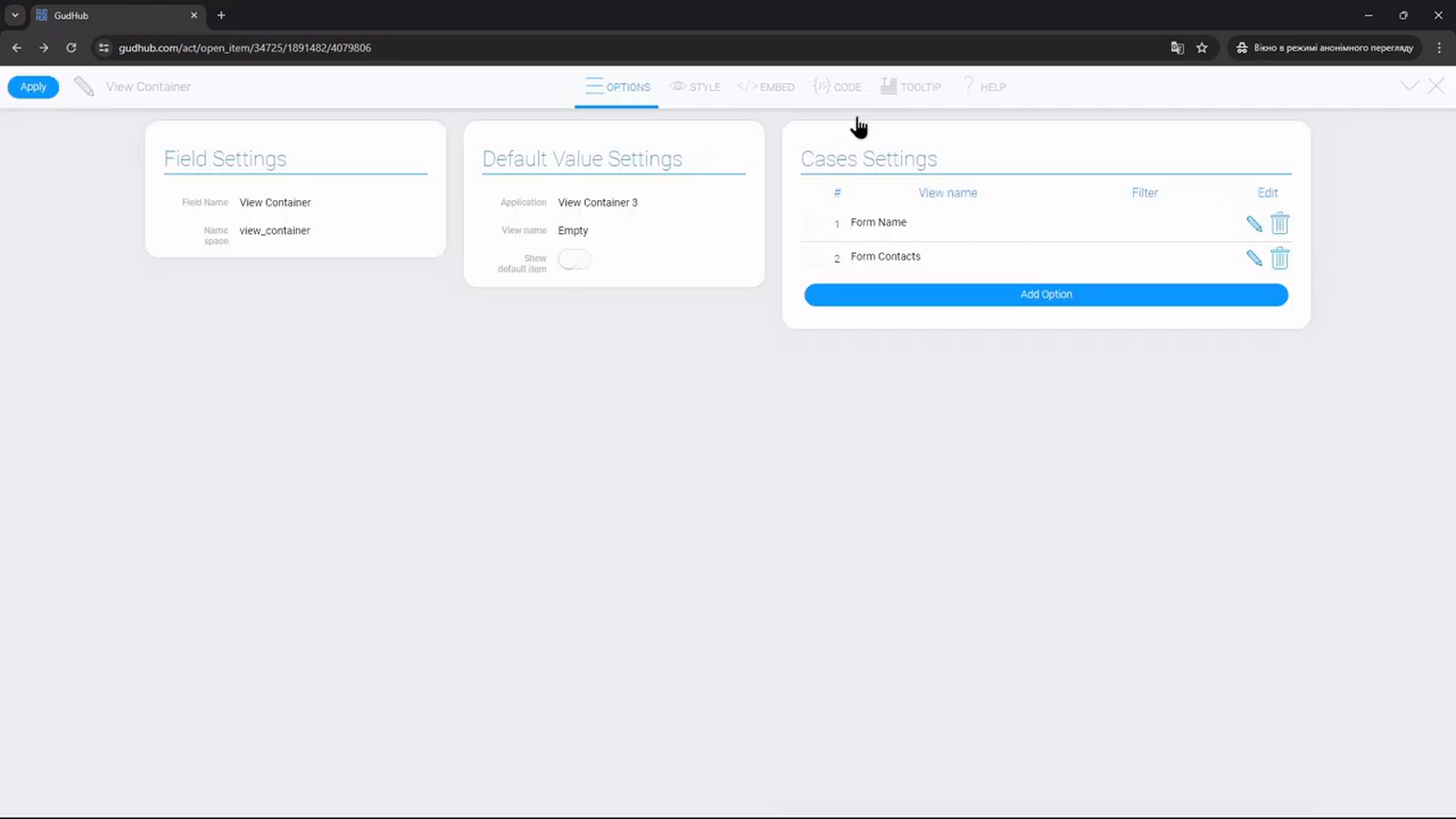Reload the page in browser
The height and width of the screenshot is (819, 1456).
(71, 47)
